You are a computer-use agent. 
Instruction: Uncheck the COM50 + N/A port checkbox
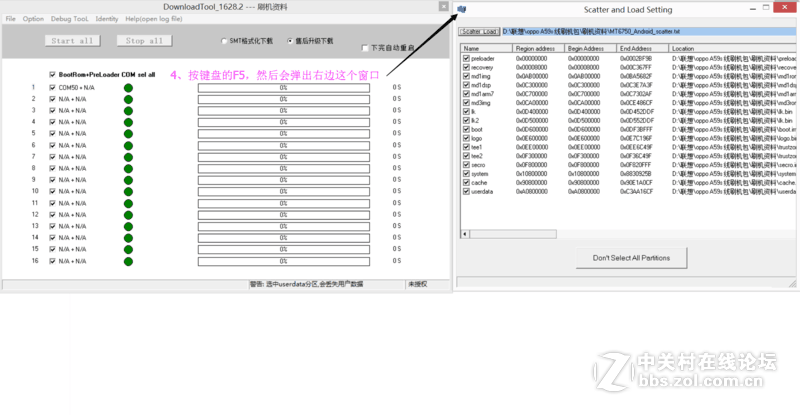tap(52, 88)
